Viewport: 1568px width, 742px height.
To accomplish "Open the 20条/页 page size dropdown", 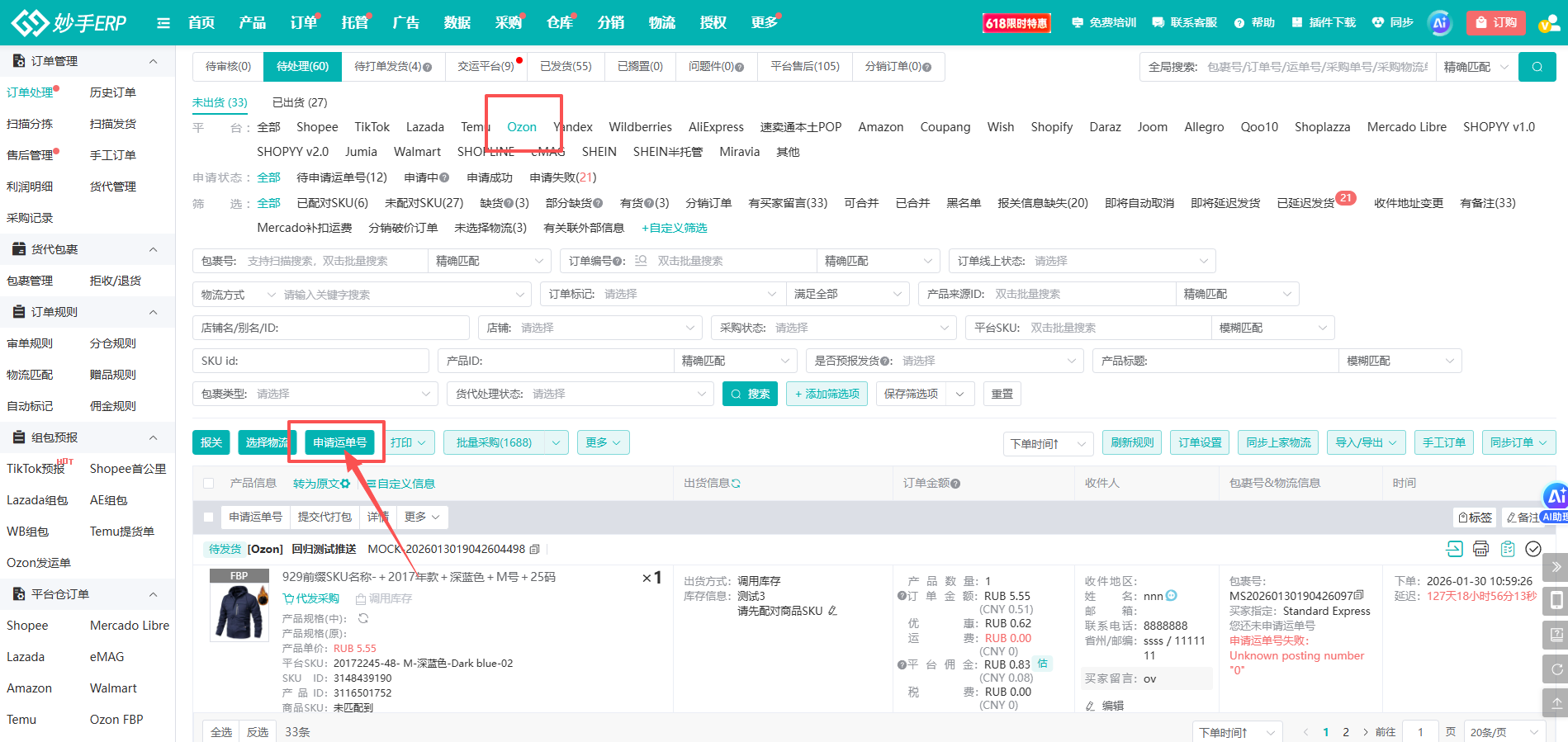I will coord(1505,732).
